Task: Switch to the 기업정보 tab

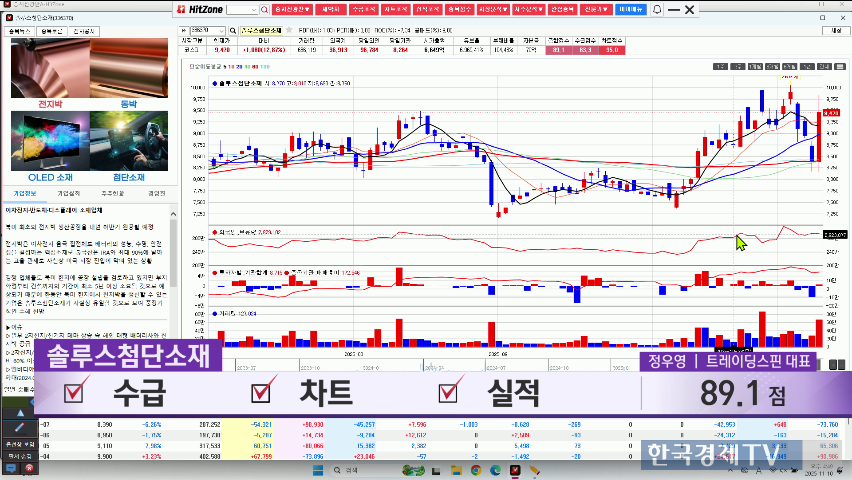Action: [25, 193]
